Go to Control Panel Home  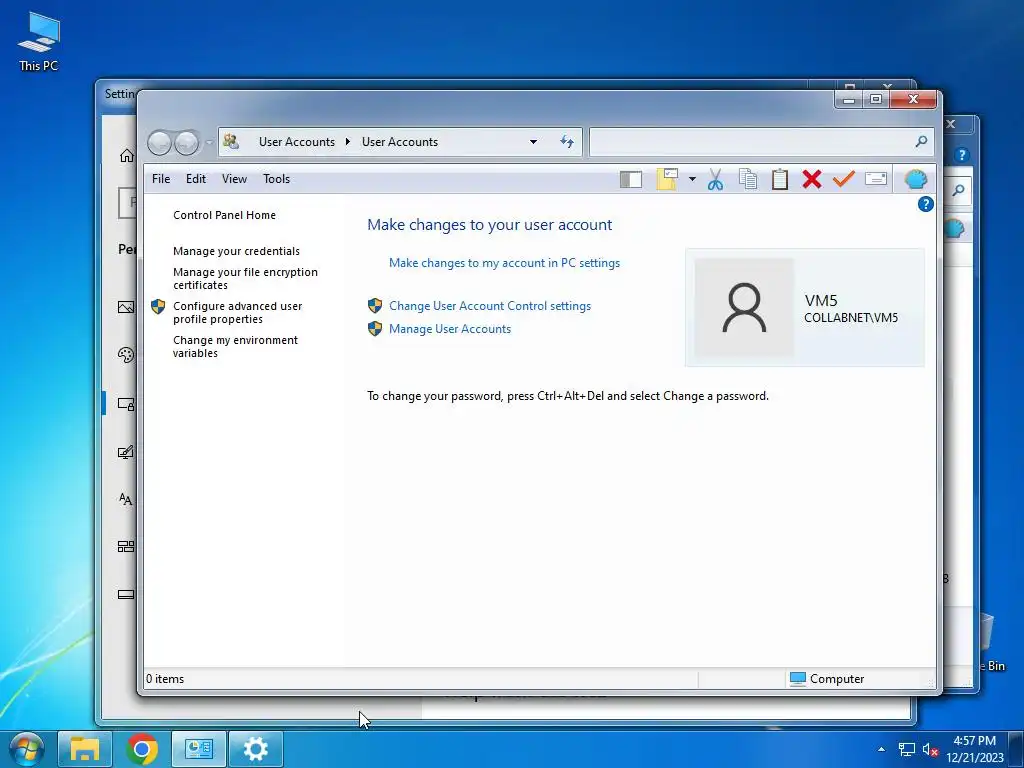pyautogui.click(x=224, y=215)
